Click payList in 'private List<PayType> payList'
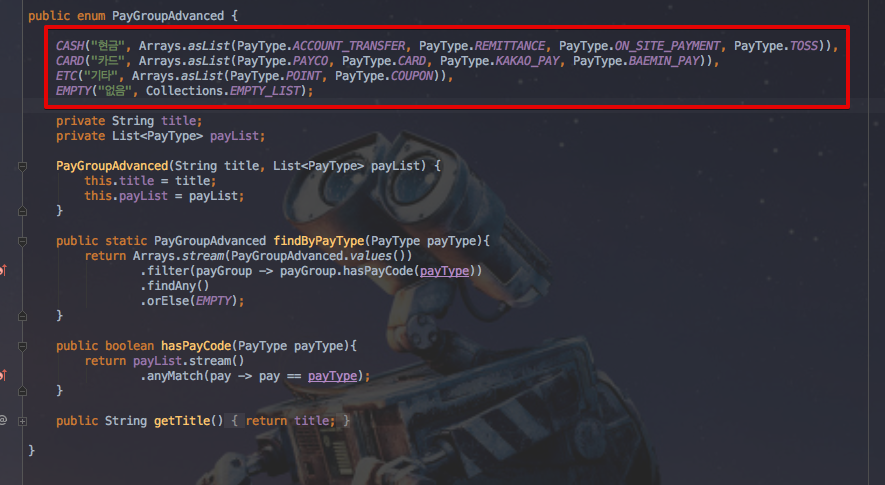885x485 pixels. tap(234, 136)
